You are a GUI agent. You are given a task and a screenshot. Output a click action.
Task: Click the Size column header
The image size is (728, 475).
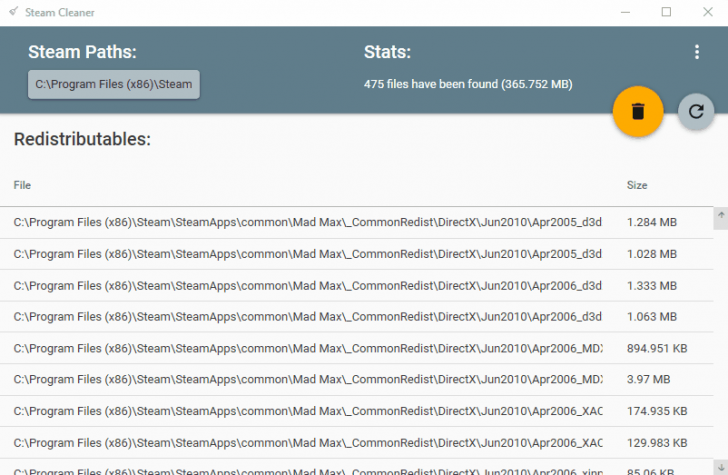tap(637, 185)
